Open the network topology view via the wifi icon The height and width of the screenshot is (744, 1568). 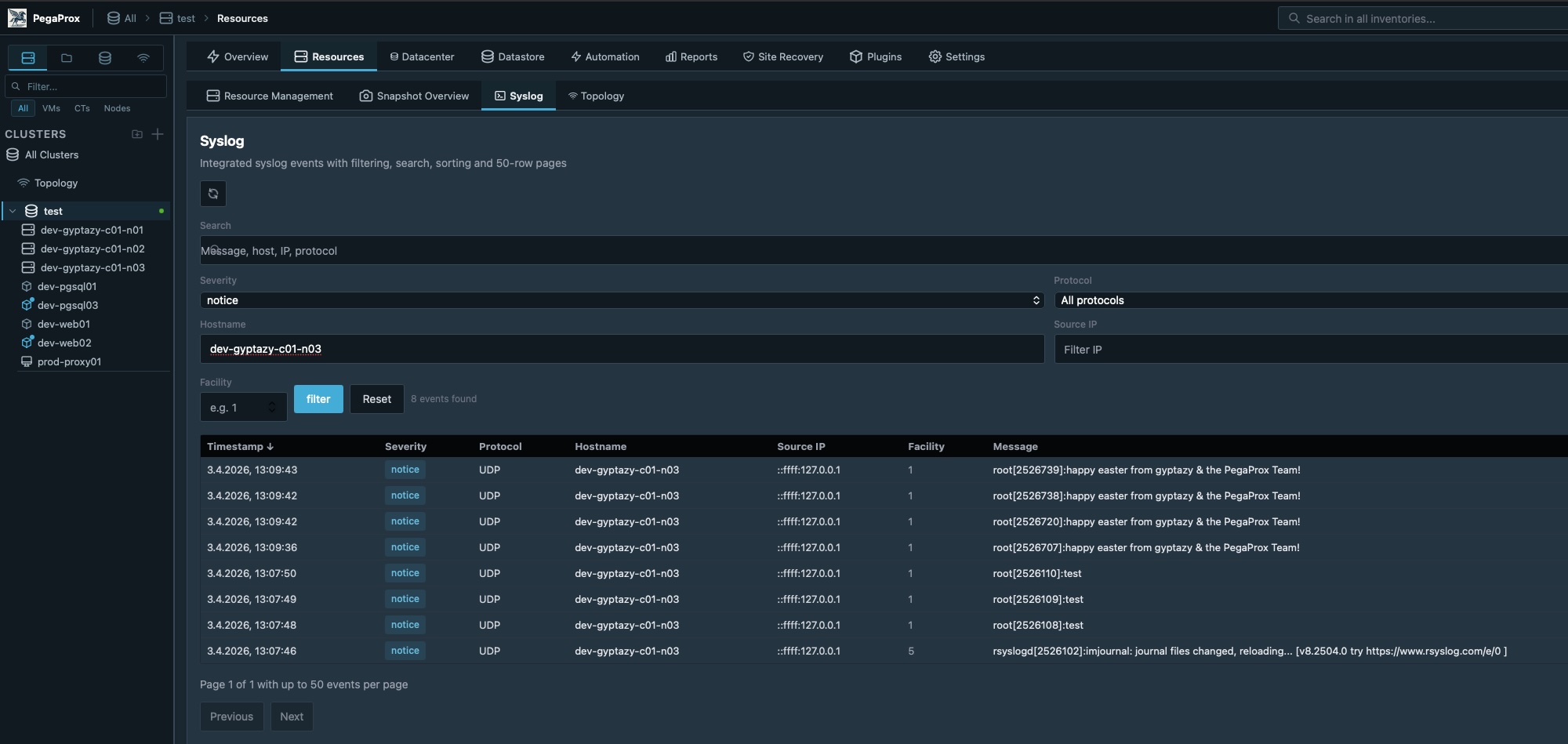pos(143,57)
